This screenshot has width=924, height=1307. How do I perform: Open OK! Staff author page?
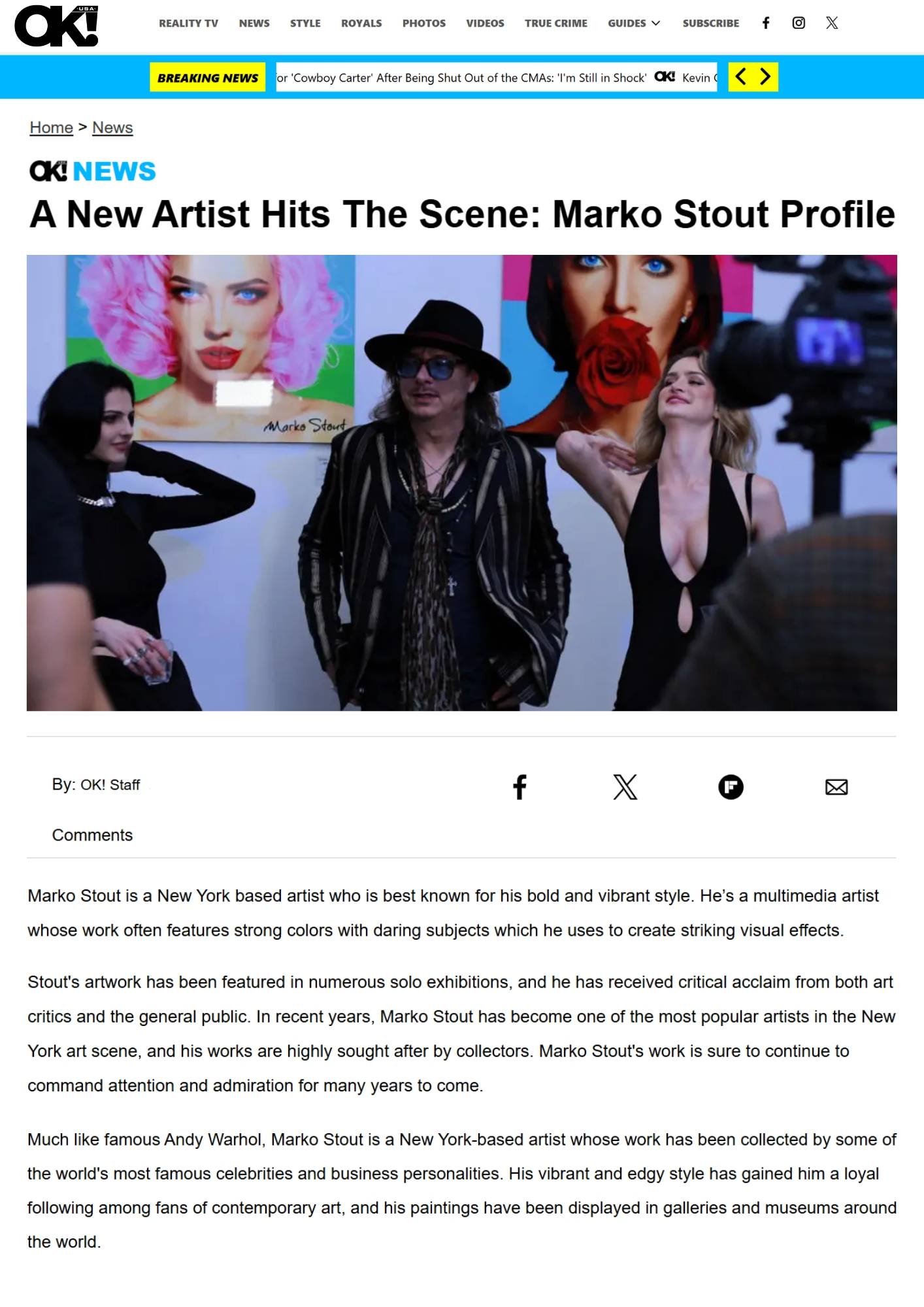tap(110, 785)
